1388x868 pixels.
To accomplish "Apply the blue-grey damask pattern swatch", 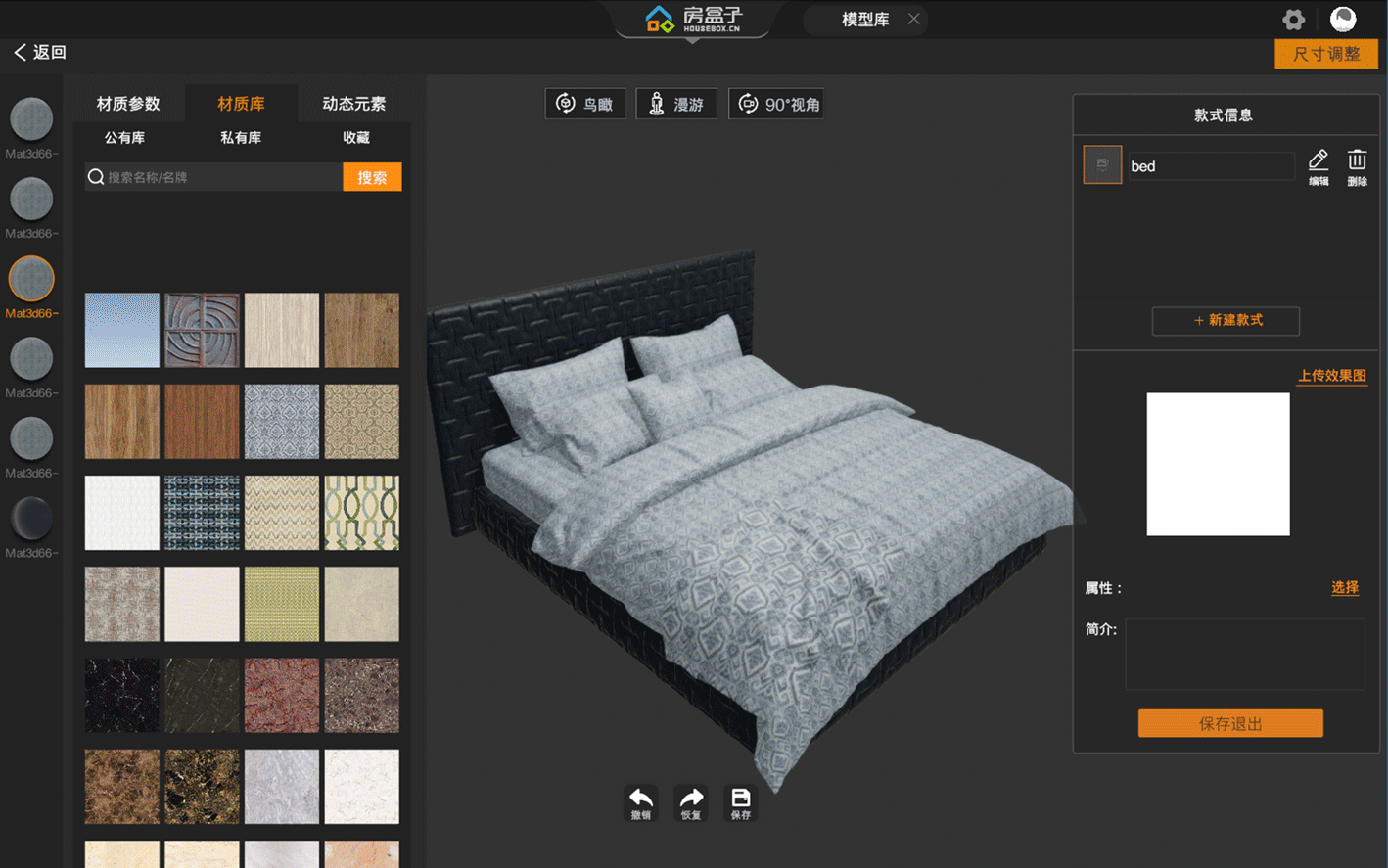I will click(x=282, y=422).
